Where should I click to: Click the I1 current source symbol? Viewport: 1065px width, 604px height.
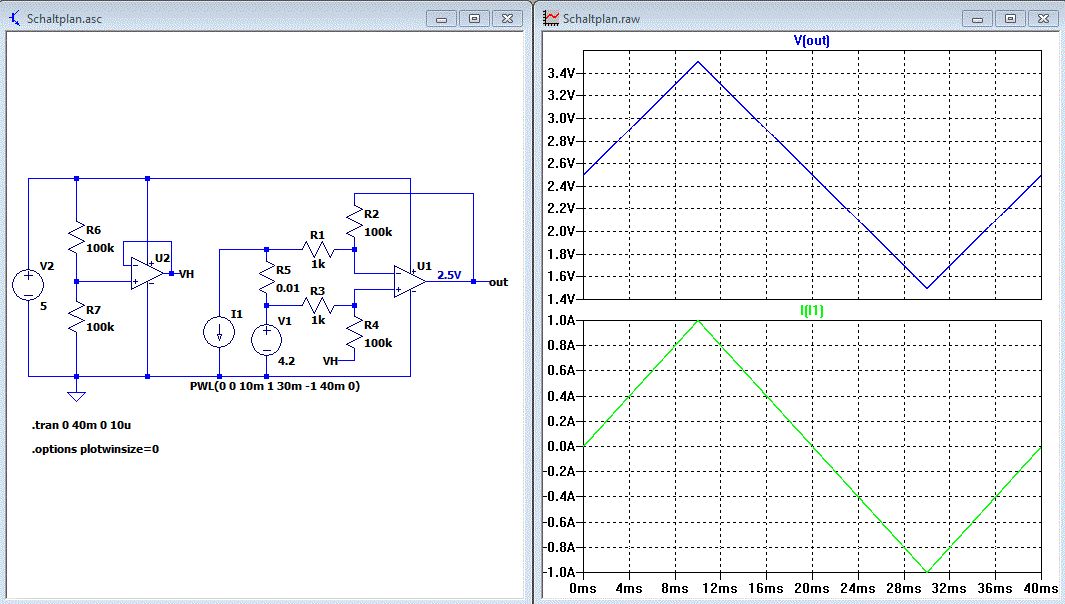(x=218, y=333)
